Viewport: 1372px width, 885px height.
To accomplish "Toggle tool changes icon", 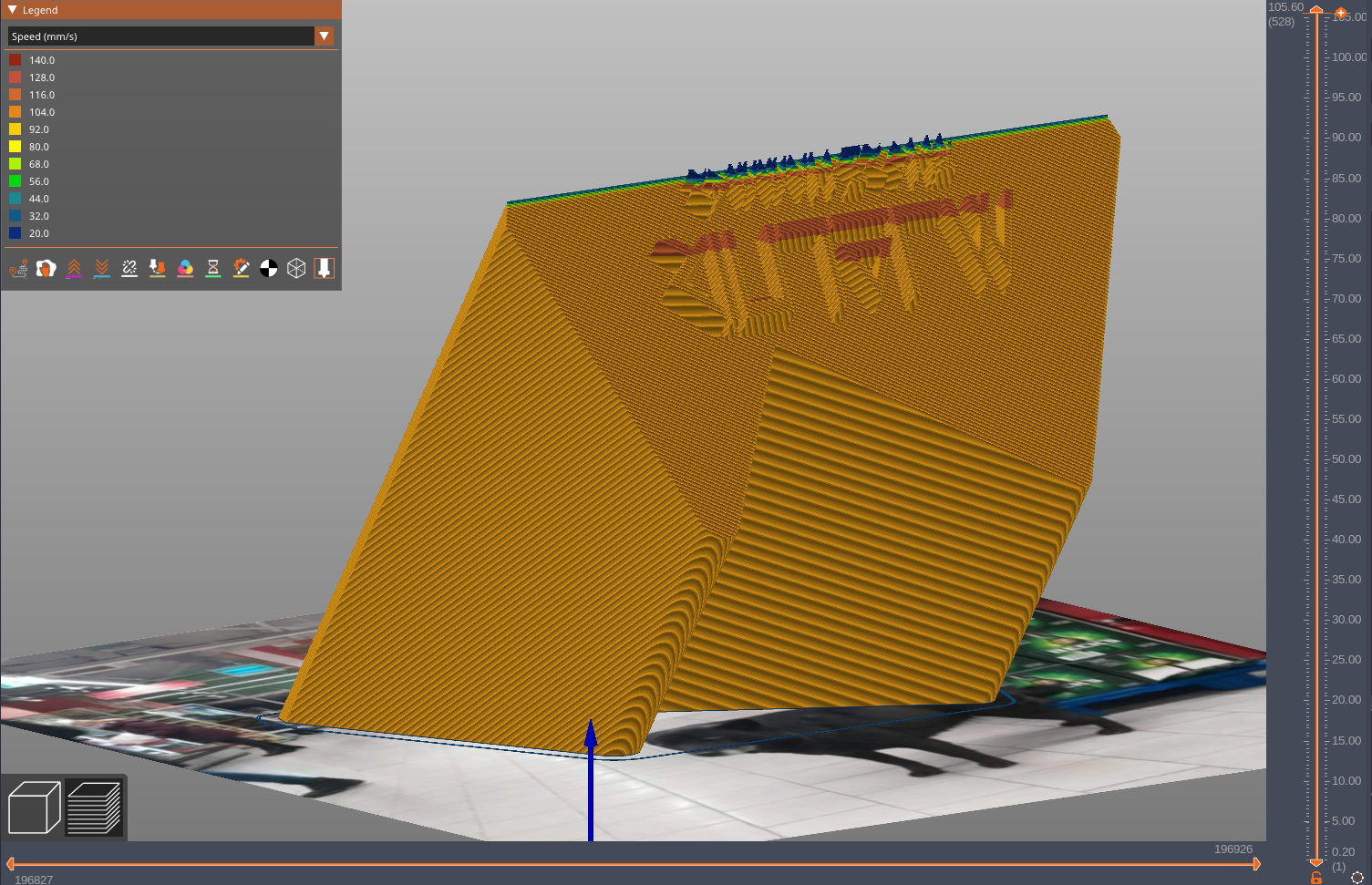I will 158,268.
